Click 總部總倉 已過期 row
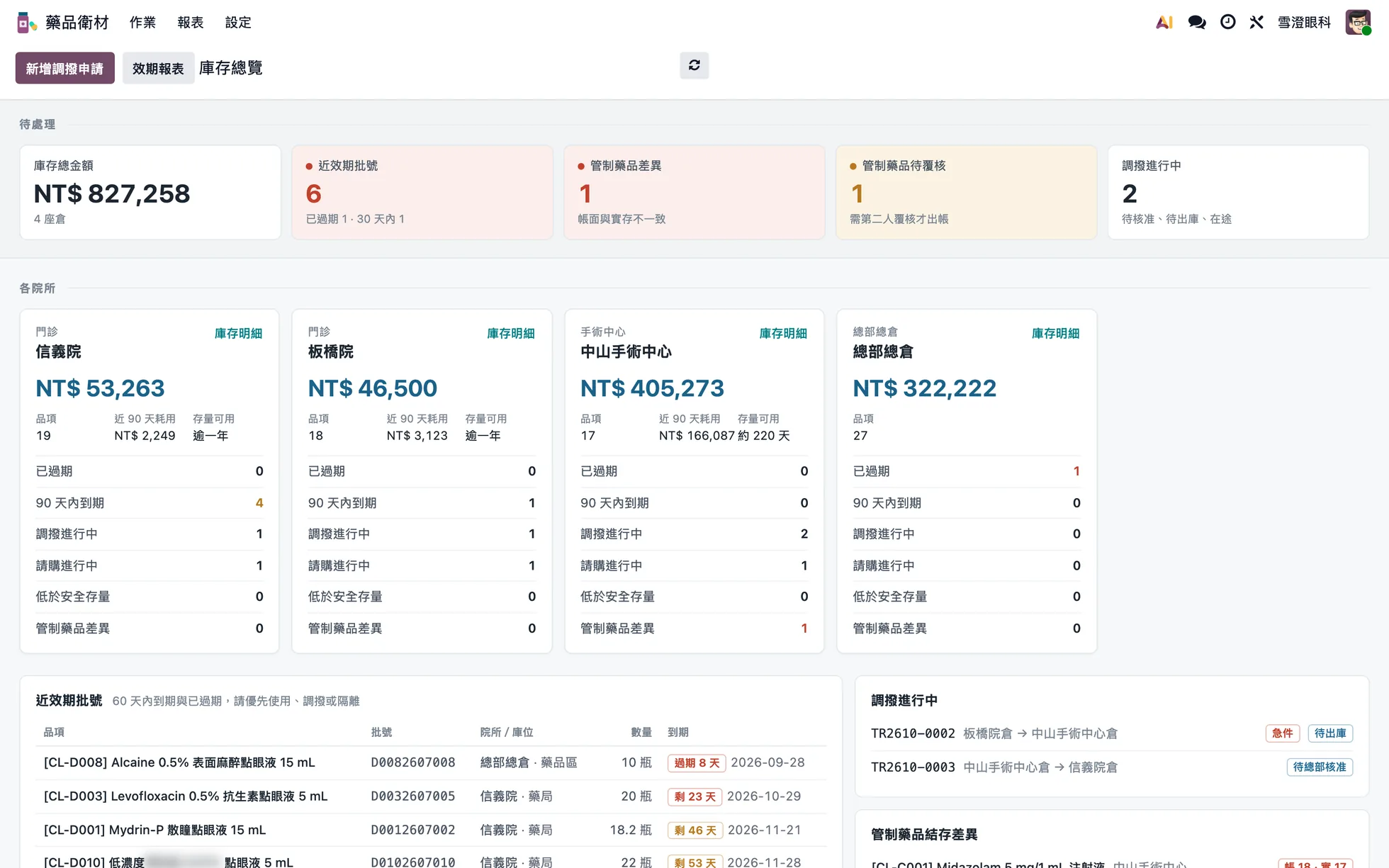1389x868 pixels. (x=967, y=471)
